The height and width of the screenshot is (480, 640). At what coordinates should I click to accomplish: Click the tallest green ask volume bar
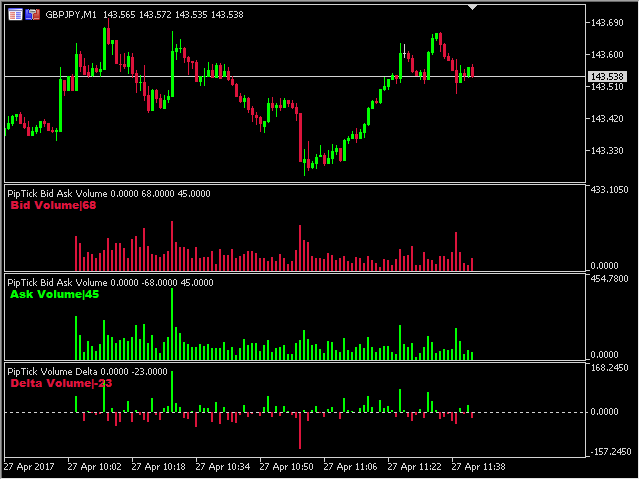point(172,324)
